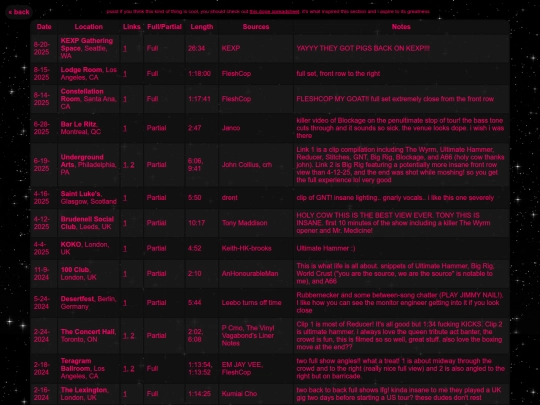Go back using the « back button

click(x=19, y=12)
